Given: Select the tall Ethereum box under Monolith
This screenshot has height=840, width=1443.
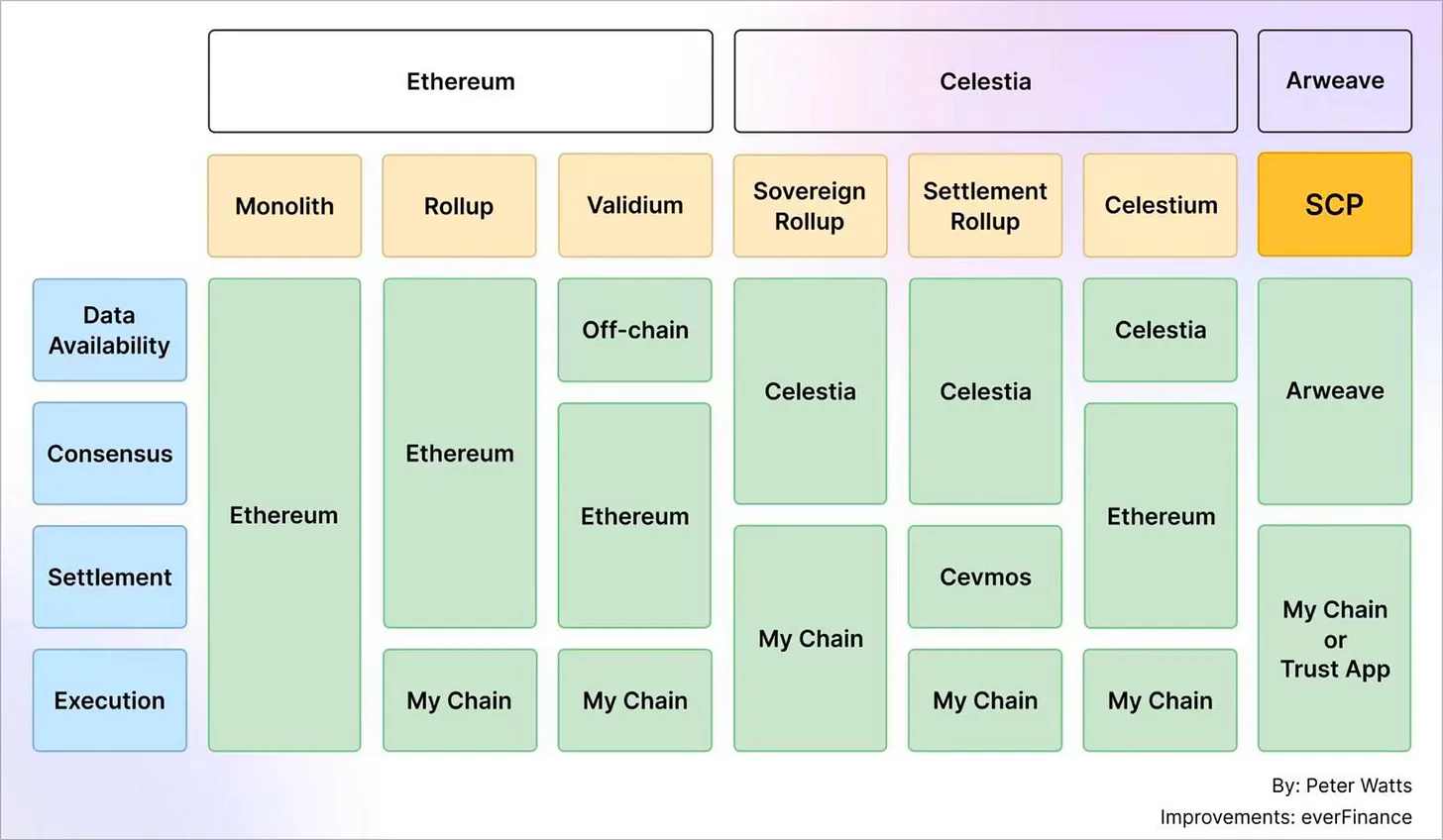Looking at the screenshot, I should (x=284, y=515).
